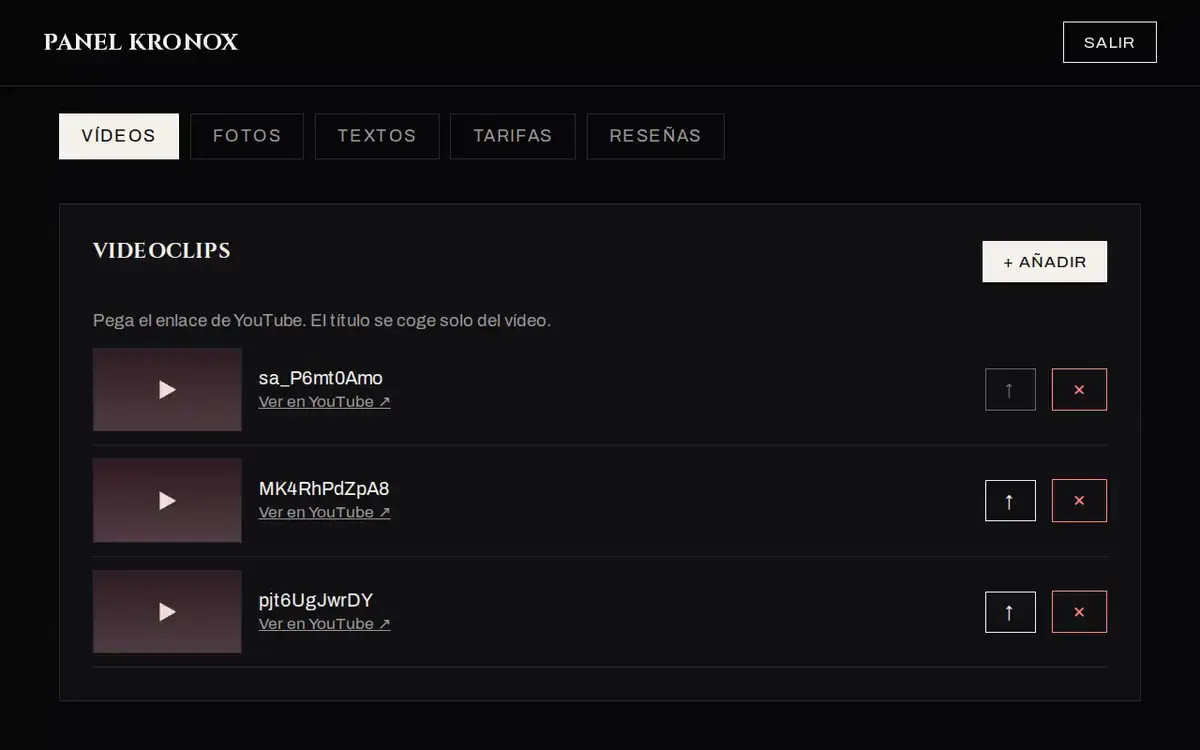Click the + Añadir button
Screen dimensions: 1200x750
(x=1045, y=262)
